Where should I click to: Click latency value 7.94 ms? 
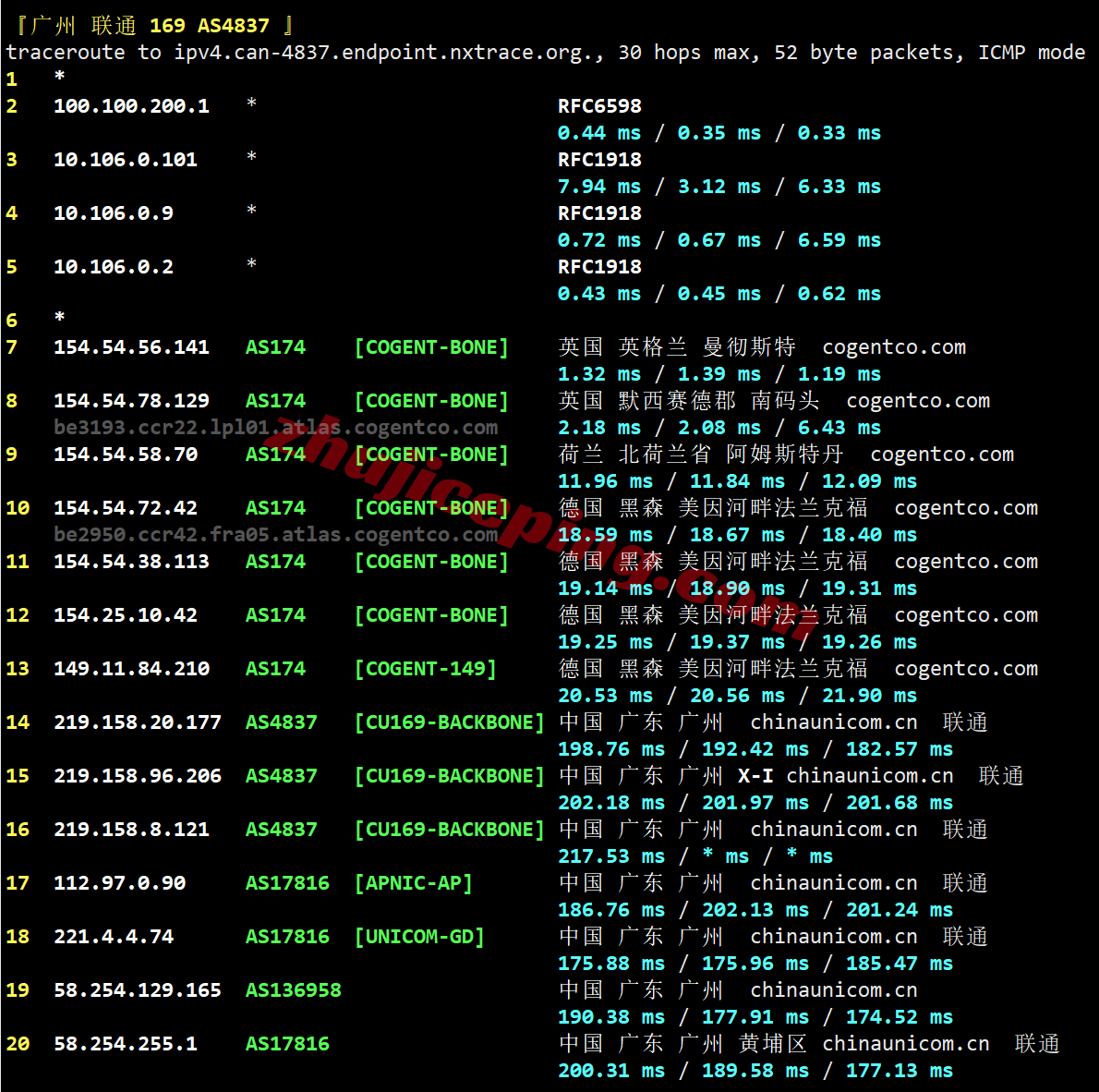click(x=598, y=187)
